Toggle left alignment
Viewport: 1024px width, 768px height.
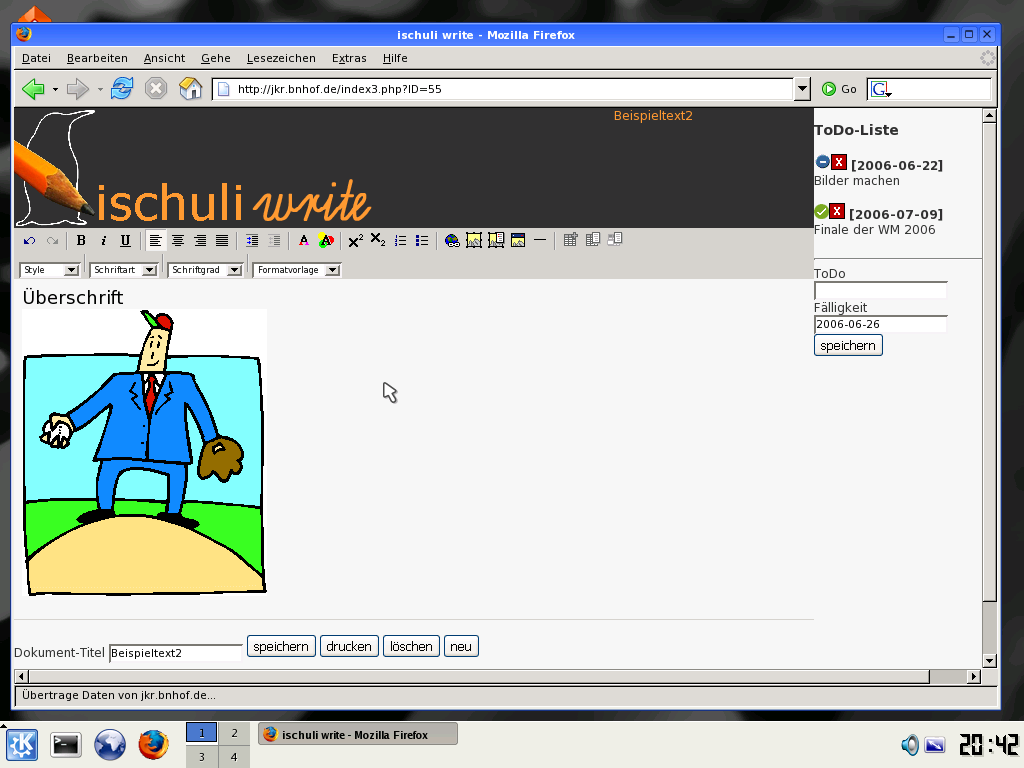(x=155, y=241)
